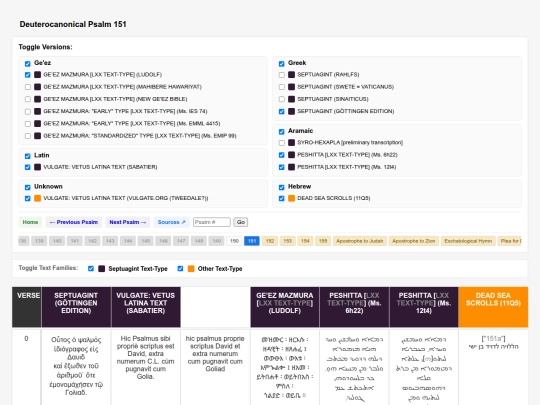This screenshot has width=540, height=405.
Task: Navigate to Previous Psalm
Action: coord(74,222)
